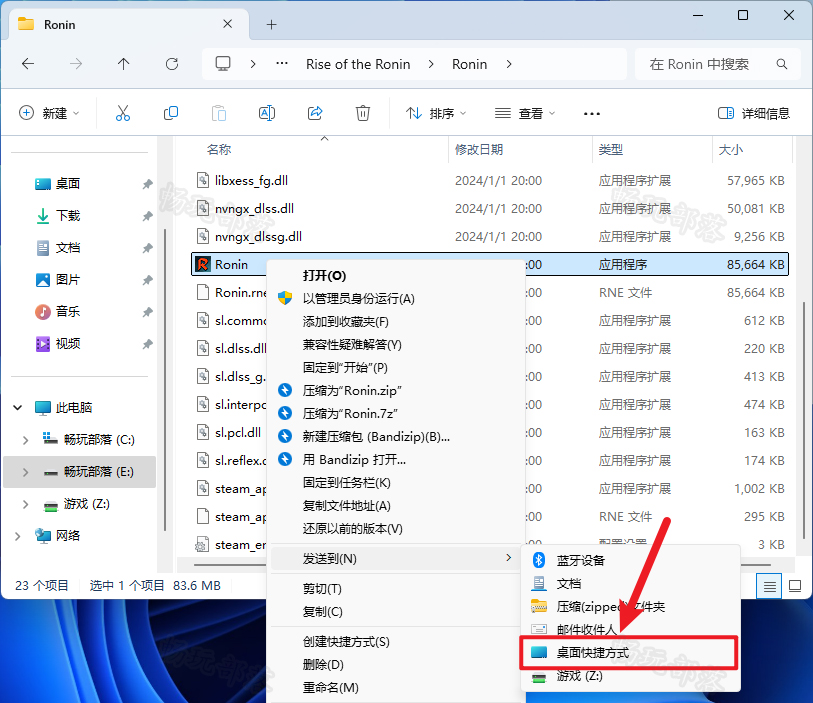Click the Delete trash can icon
Viewport: 813px width, 703px height.
pyautogui.click(x=363, y=113)
